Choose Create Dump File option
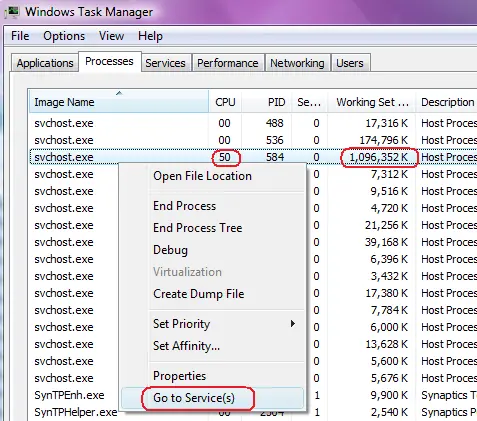The height and width of the screenshot is (421, 477). (x=199, y=294)
